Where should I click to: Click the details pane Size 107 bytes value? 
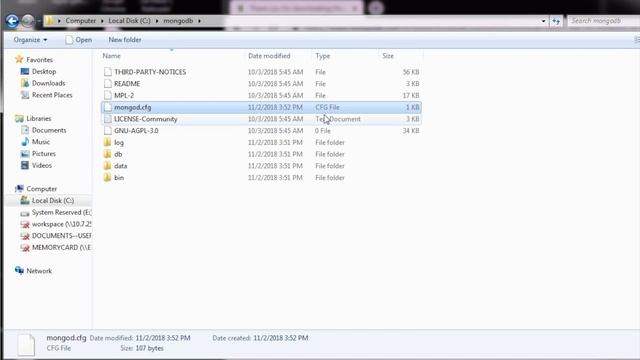[149, 348]
